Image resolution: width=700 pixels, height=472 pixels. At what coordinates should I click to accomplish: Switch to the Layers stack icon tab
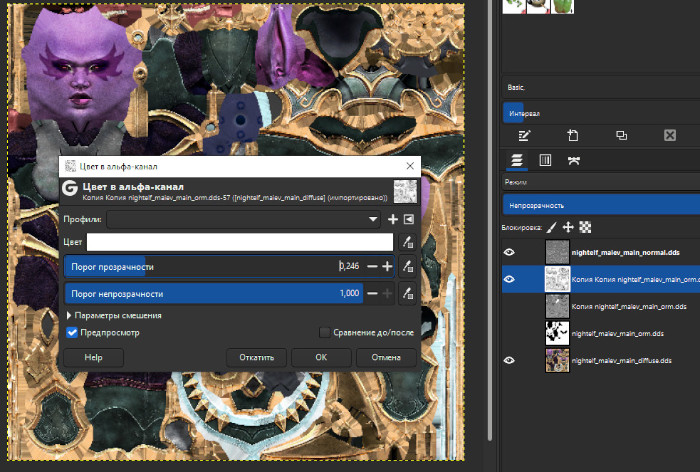517,160
